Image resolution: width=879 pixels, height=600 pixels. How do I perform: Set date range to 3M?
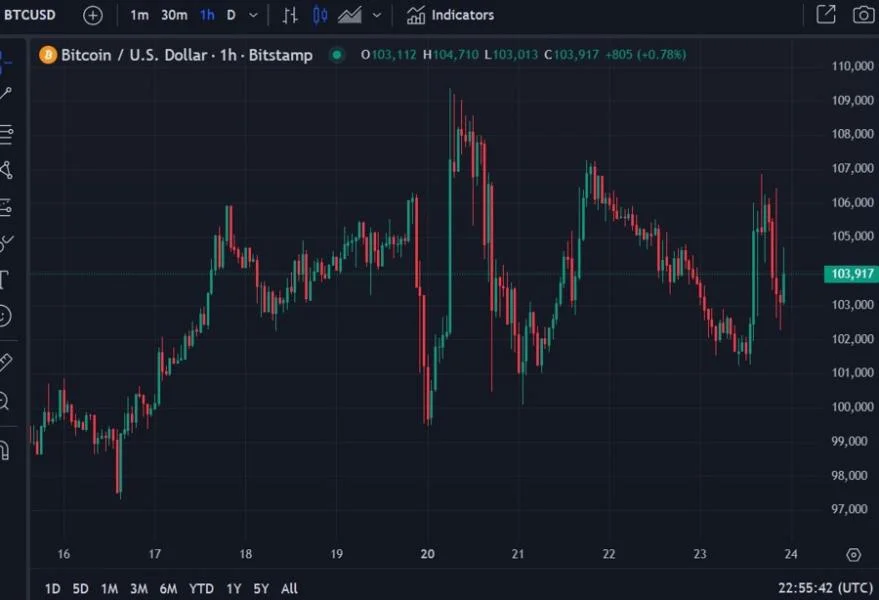point(139,588)
